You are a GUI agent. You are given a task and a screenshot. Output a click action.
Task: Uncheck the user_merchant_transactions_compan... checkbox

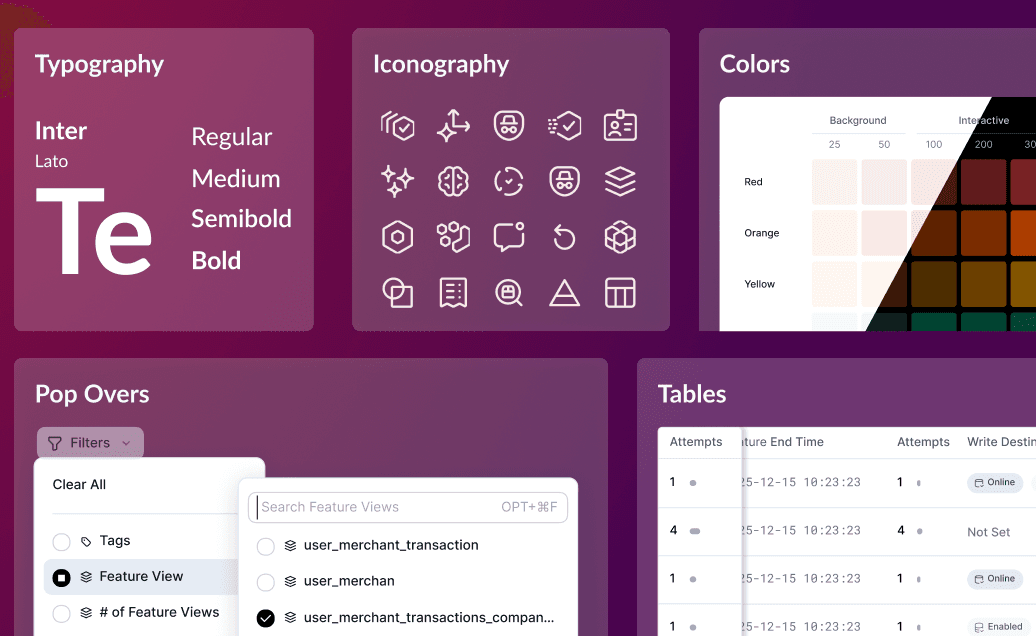(x=266, y=618)
